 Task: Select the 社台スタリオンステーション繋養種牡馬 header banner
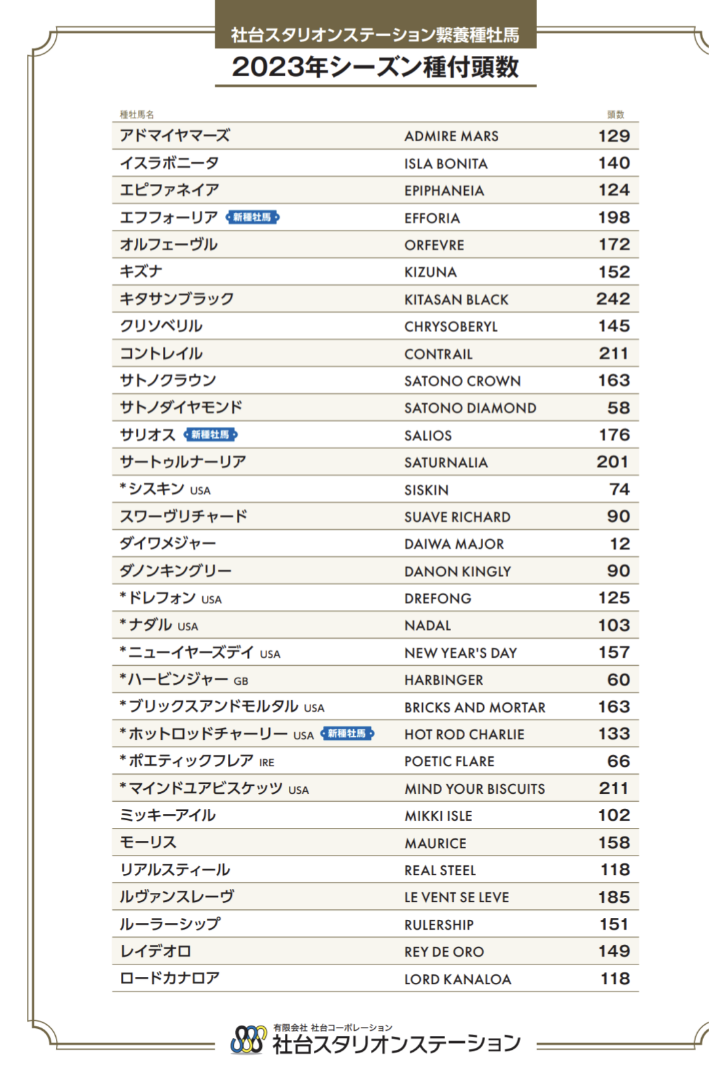point(375,36)
